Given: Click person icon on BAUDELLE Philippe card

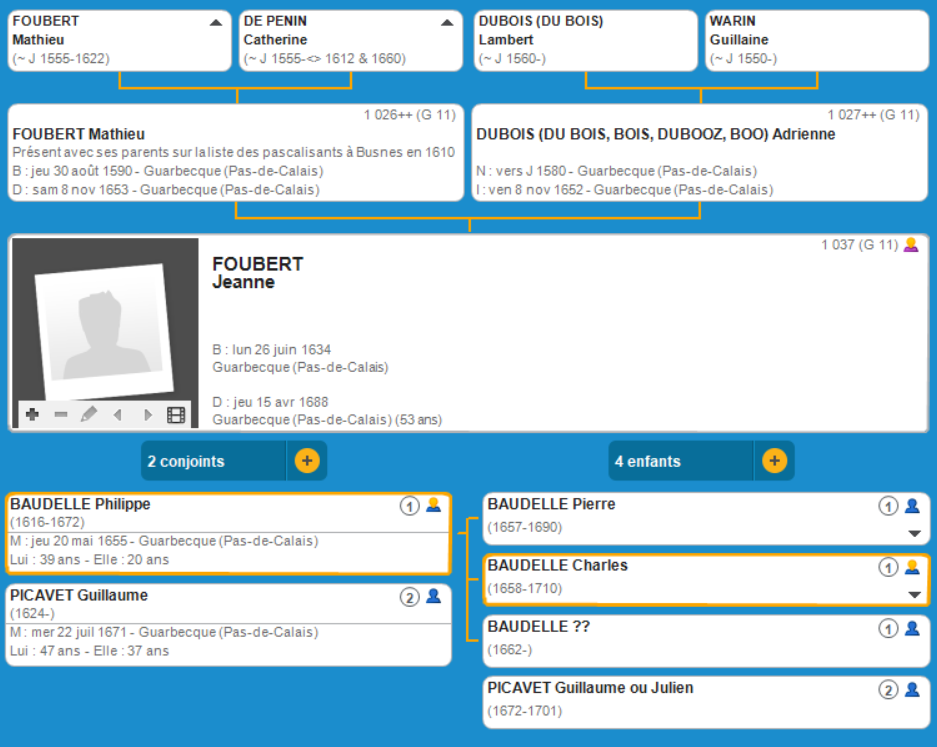Looking at the screenshot, I should pos(433,505).
